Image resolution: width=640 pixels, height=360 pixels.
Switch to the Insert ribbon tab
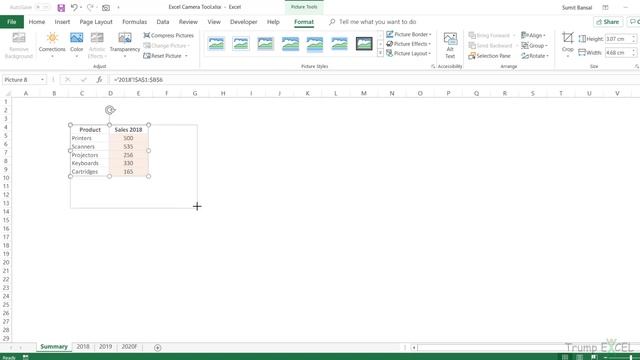coord(62,22)
